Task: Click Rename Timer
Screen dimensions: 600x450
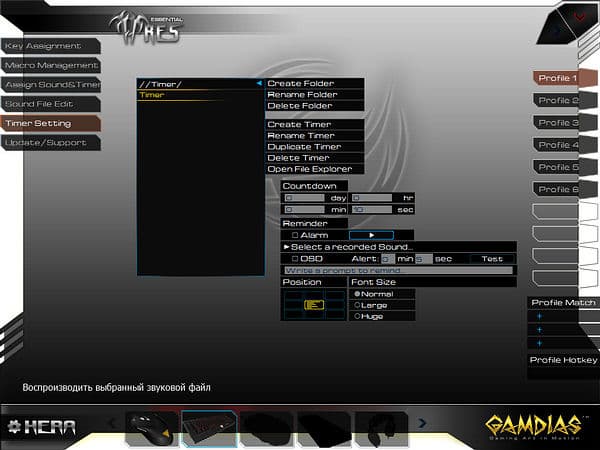Action: 315,135
